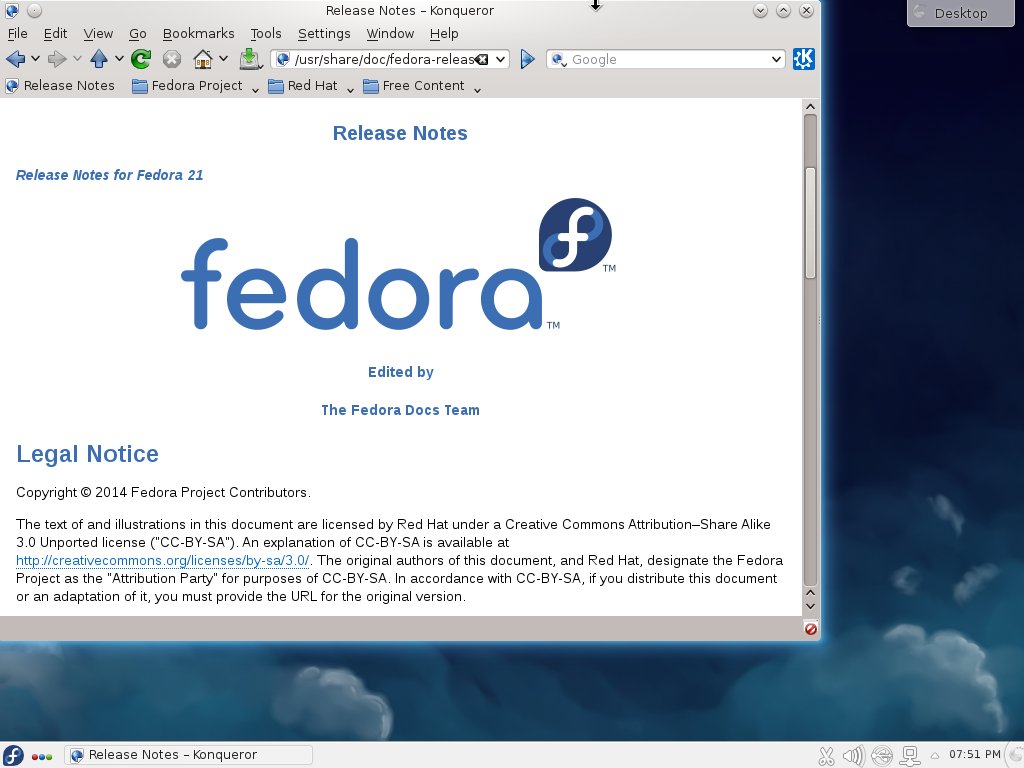Click the KDE gear animation icon
1024x768 pixels.
tap(804, 59)
